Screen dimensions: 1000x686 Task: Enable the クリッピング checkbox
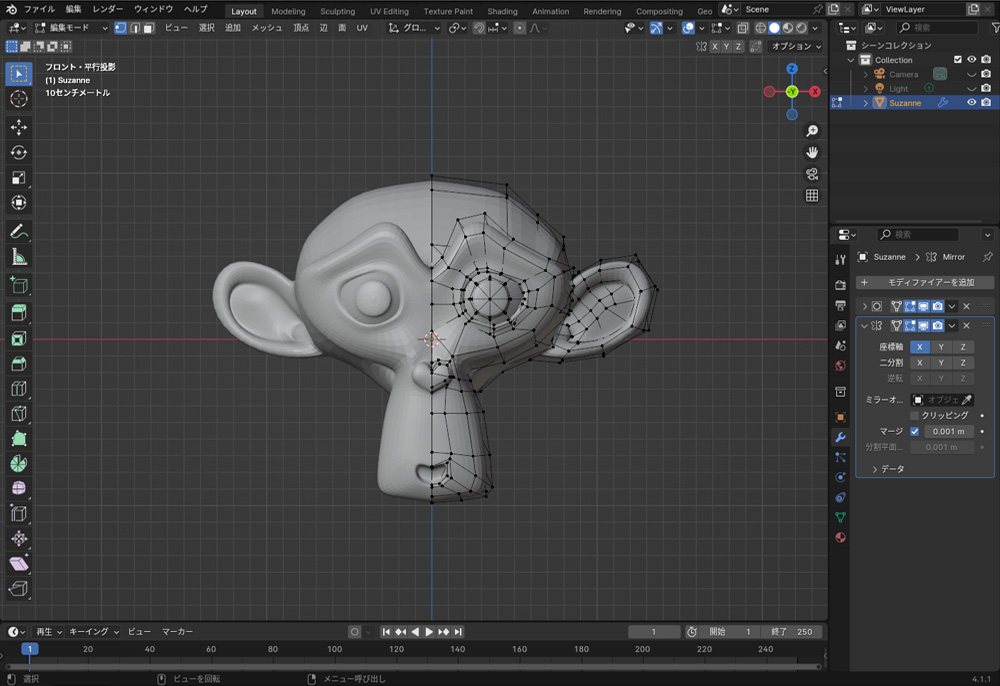point(914,415)
